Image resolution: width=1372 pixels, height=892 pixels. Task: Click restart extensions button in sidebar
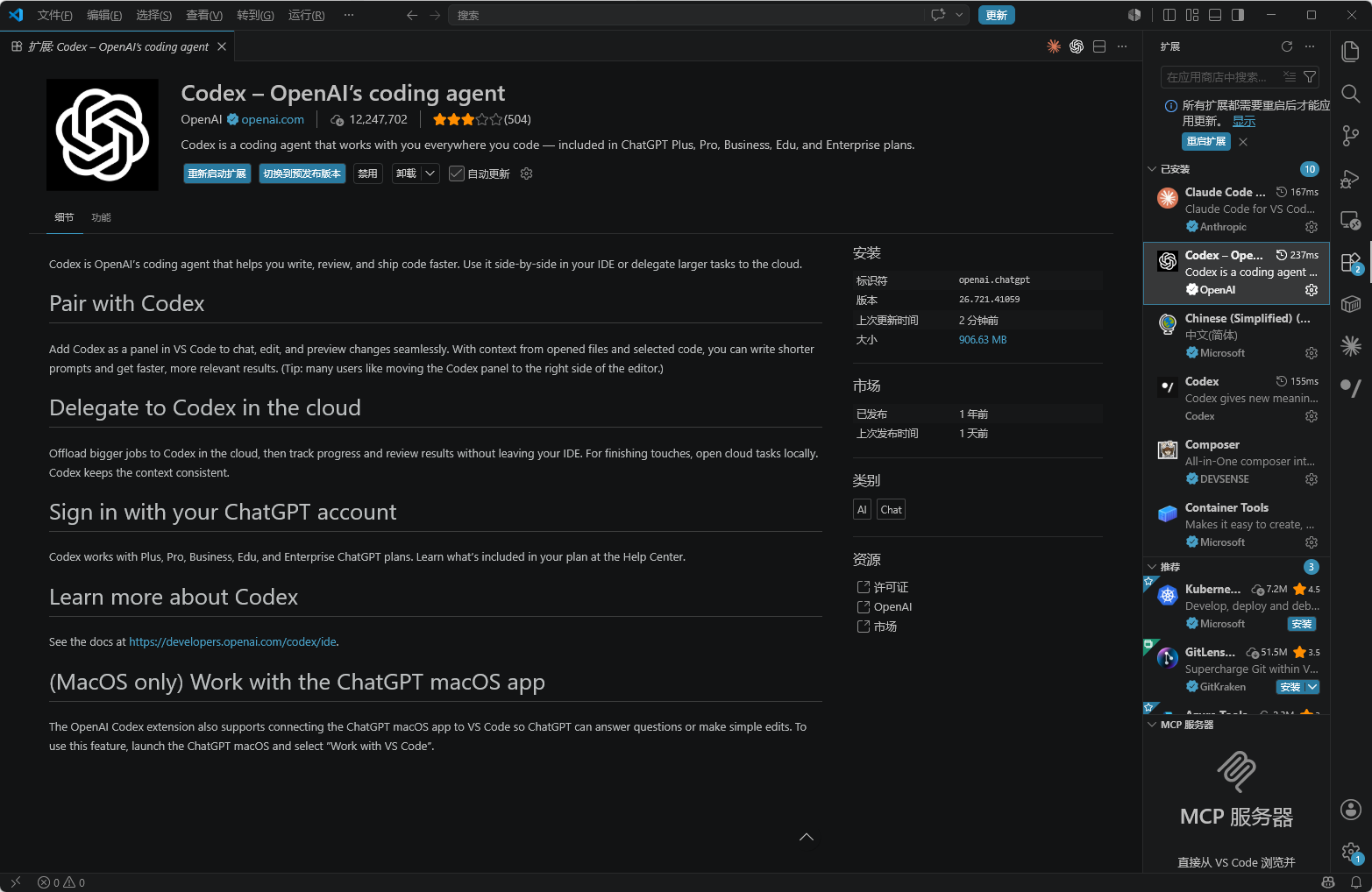(x=1206, y=141)
